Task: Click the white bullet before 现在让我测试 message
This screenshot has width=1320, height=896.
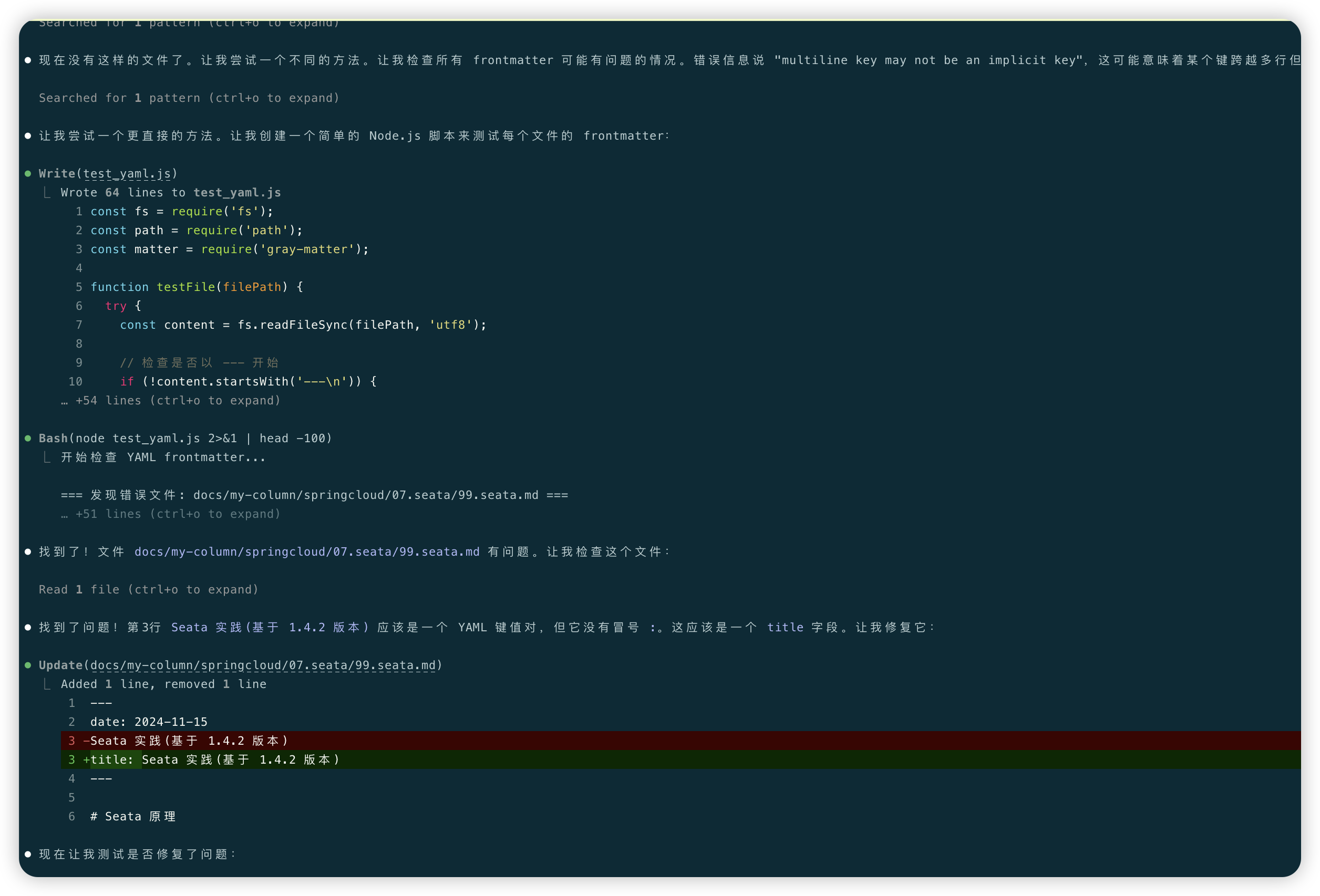Action: (x=28, y=854)
